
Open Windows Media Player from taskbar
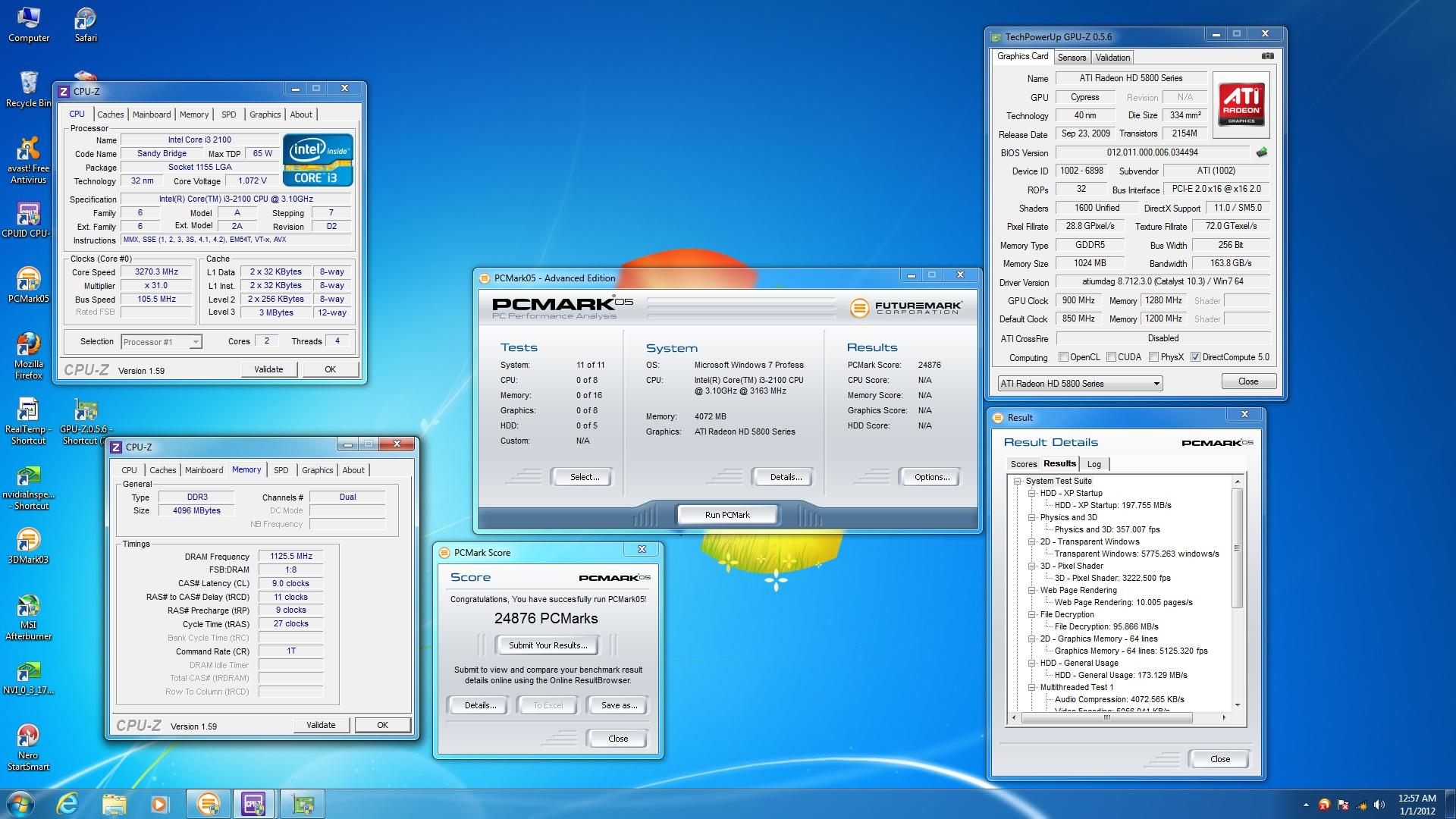click(x=159, y=804)
